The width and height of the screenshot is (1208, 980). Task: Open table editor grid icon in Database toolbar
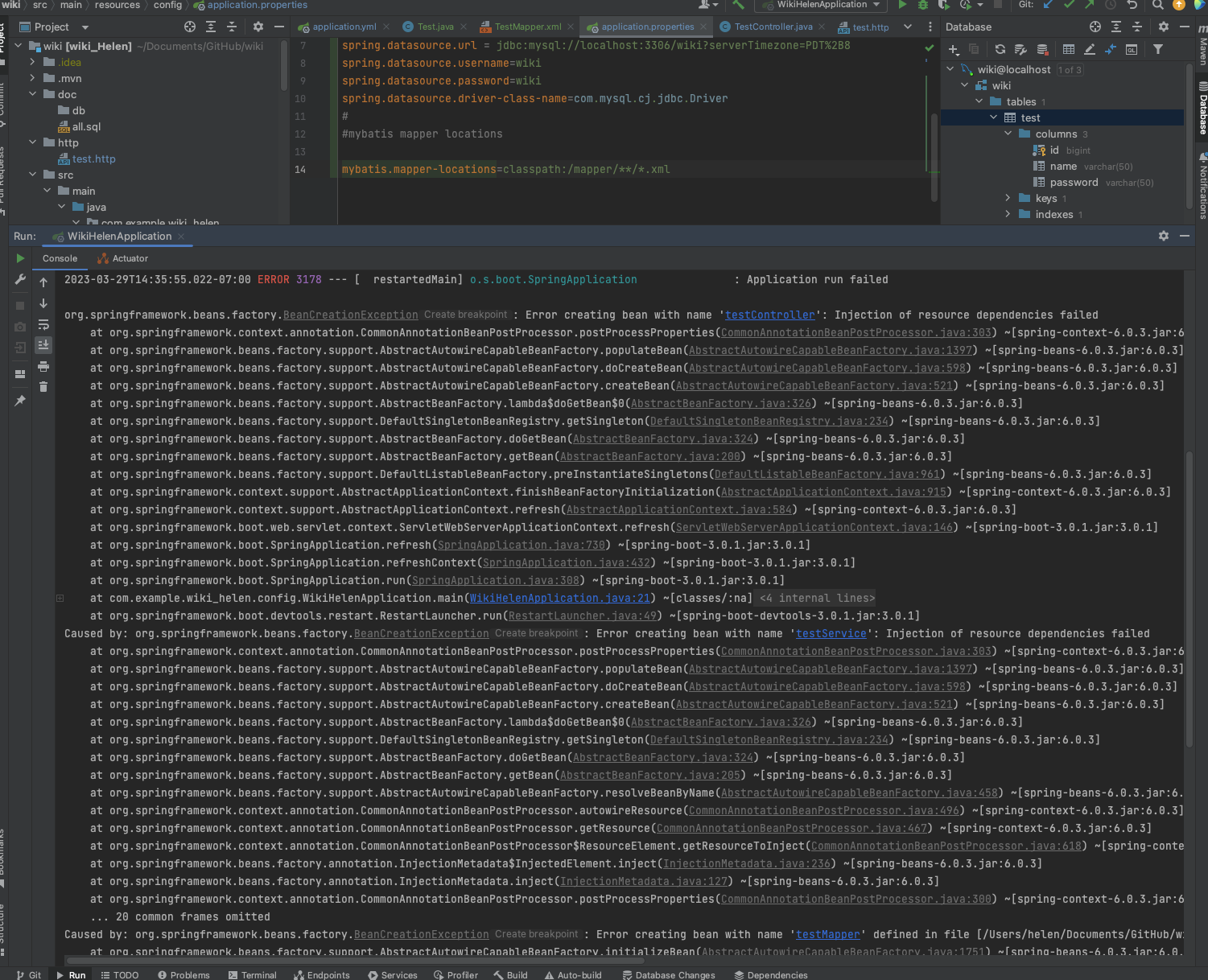tap(1069, 50)
